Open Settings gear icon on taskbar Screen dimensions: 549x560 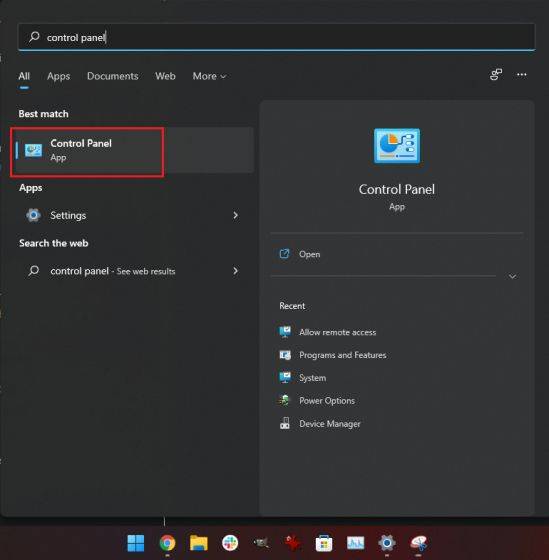(387, 543)
